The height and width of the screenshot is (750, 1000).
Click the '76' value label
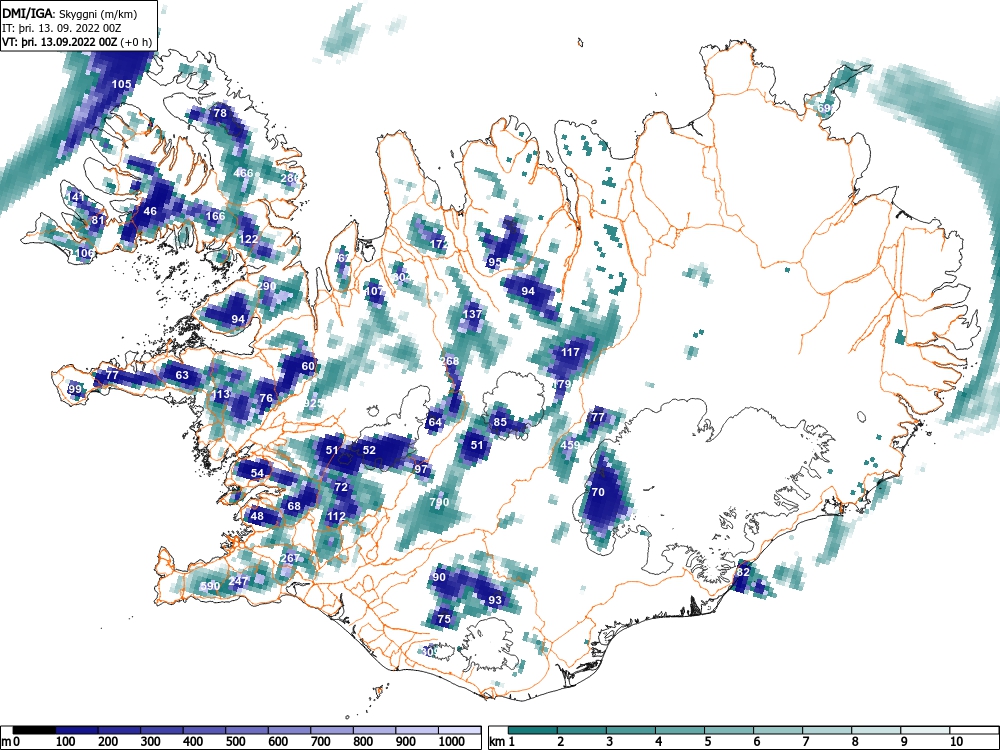click(x=266, y=398)
